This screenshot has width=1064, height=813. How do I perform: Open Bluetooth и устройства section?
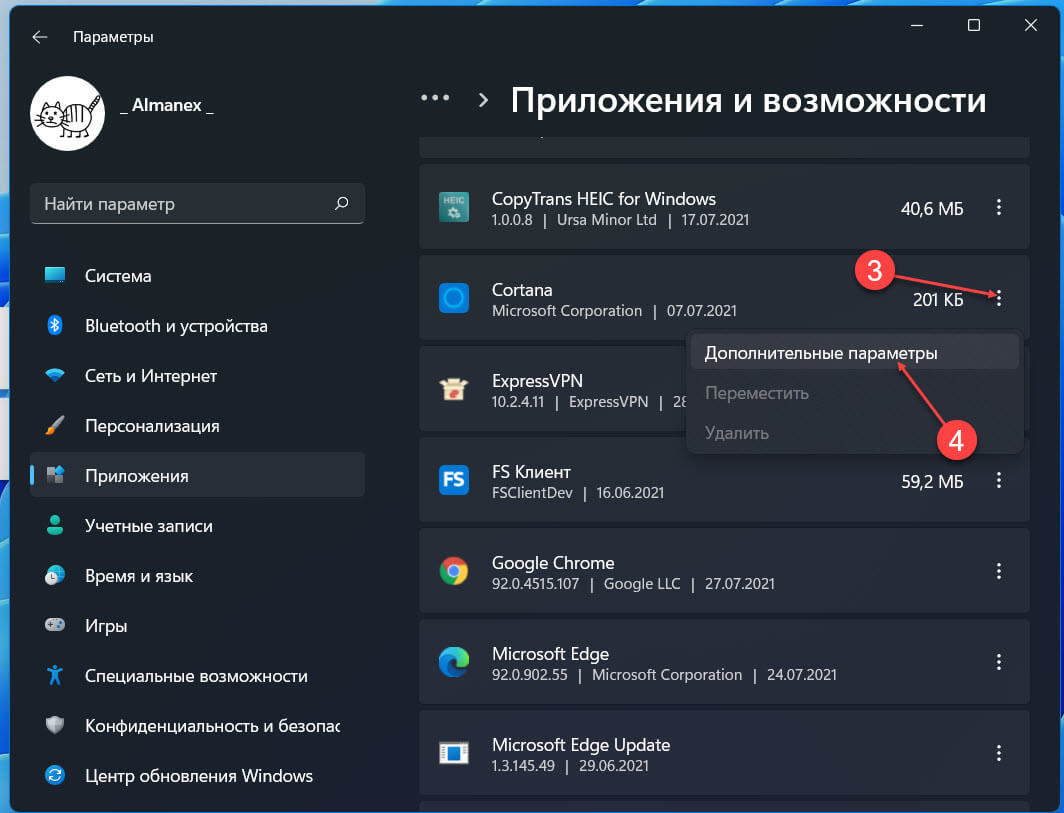[x=197, y=326]
